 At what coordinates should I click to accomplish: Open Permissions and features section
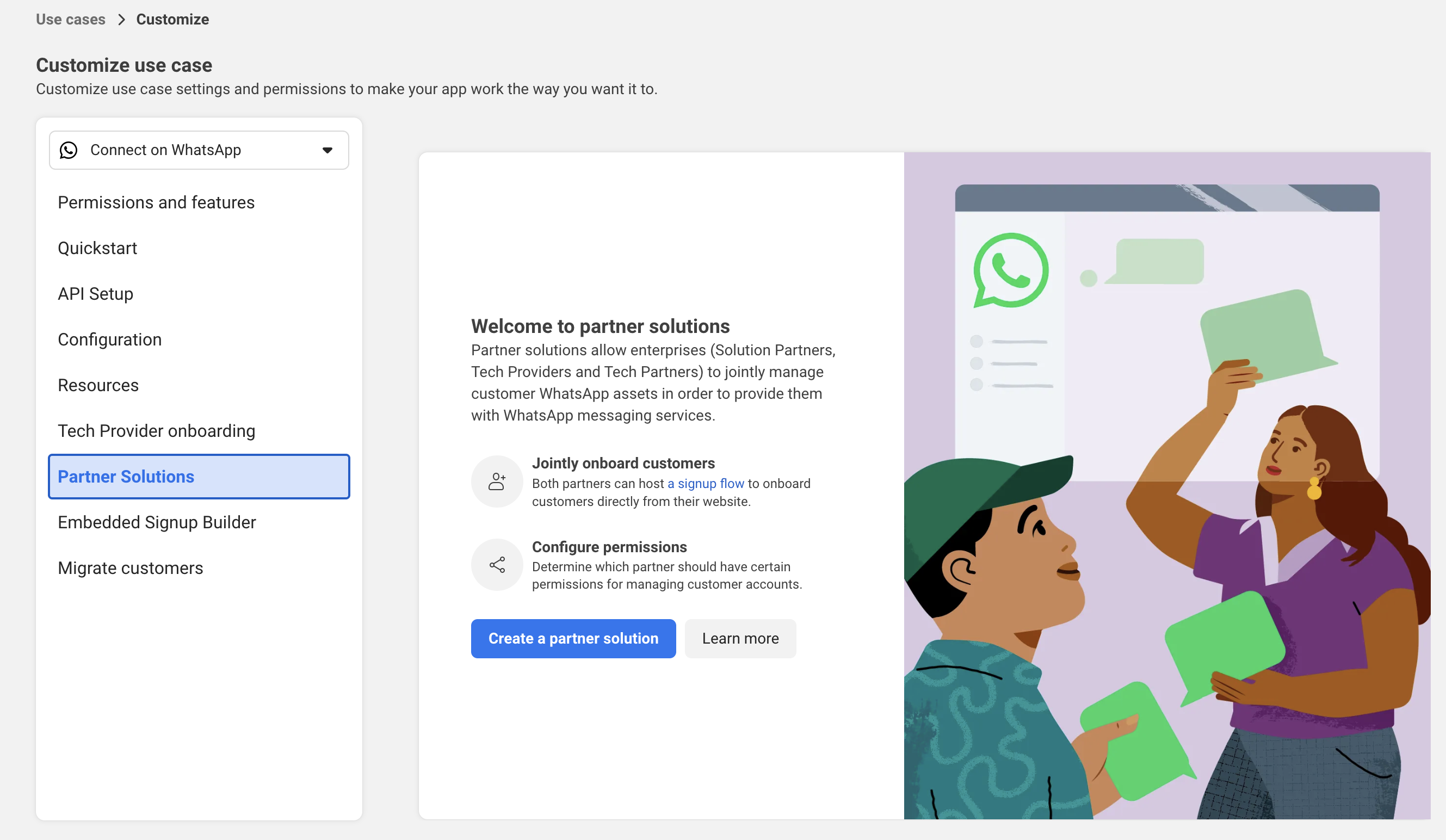point(156,202)
